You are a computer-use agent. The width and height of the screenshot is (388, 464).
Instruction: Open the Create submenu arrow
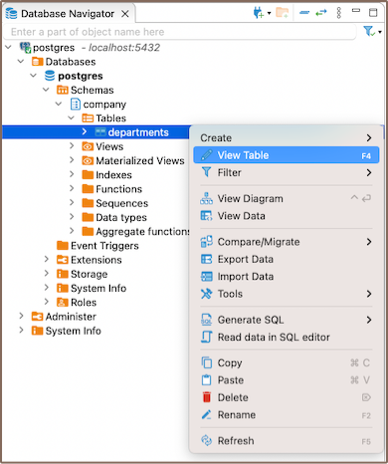(x=369, y=138)
